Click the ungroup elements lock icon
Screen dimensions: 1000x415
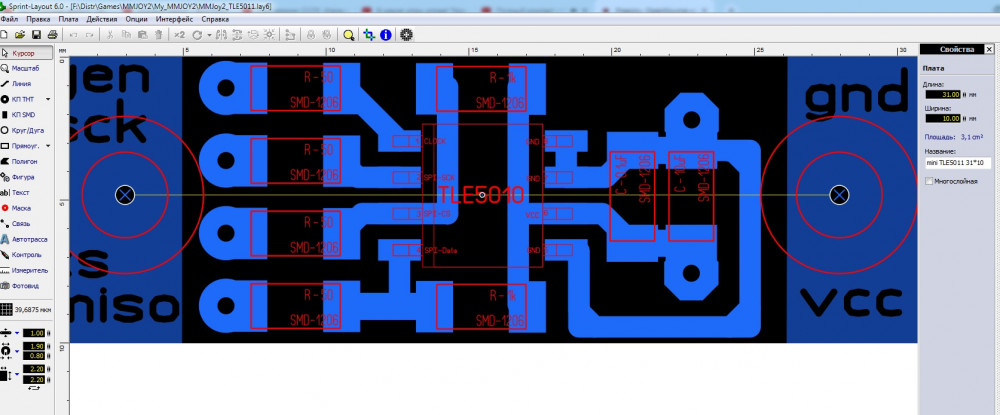coord(327,35)
